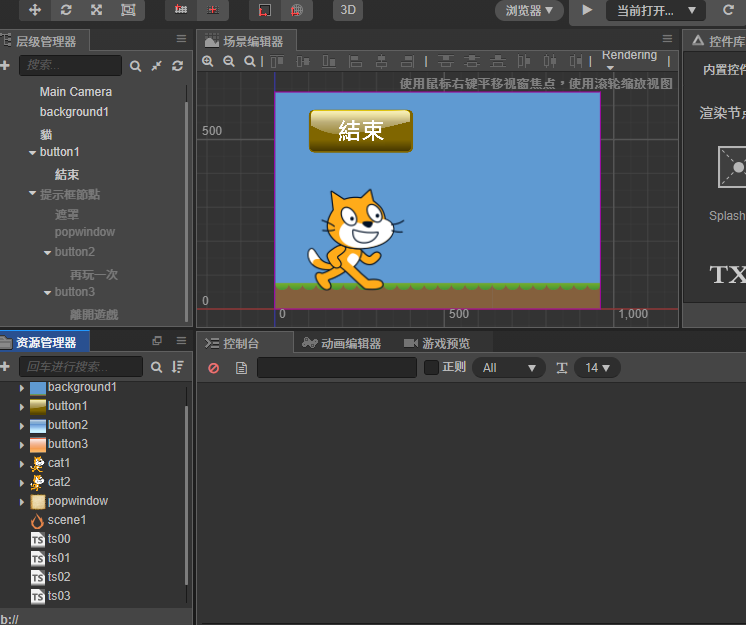
Task: Collapse the button3 node in hierarchy
Action: point(48,293)
